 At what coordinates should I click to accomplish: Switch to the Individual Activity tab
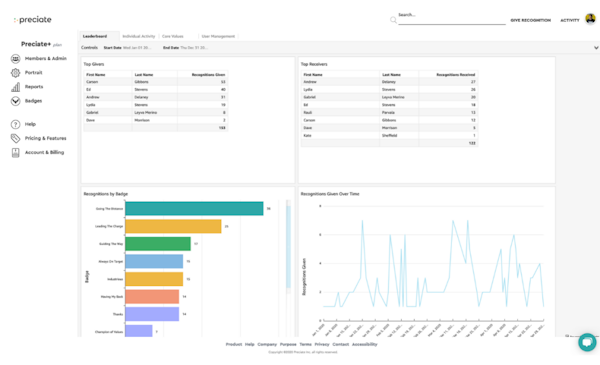click(139, 36)
